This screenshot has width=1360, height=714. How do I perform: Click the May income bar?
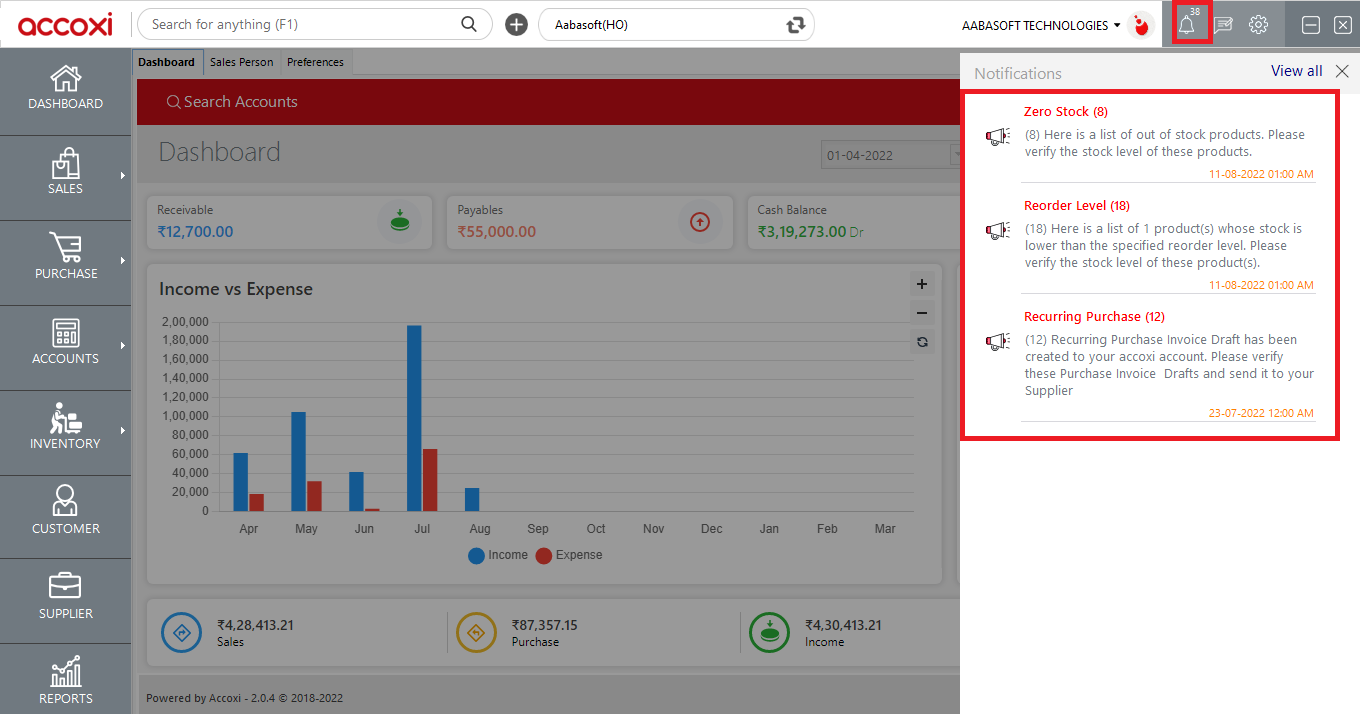tap(298, 462)
